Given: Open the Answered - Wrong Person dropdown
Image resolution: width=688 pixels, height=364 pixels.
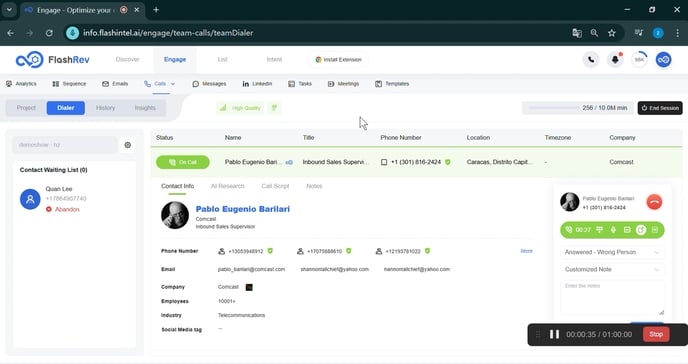Looking at the screenshot, I should tap(612, 252).
